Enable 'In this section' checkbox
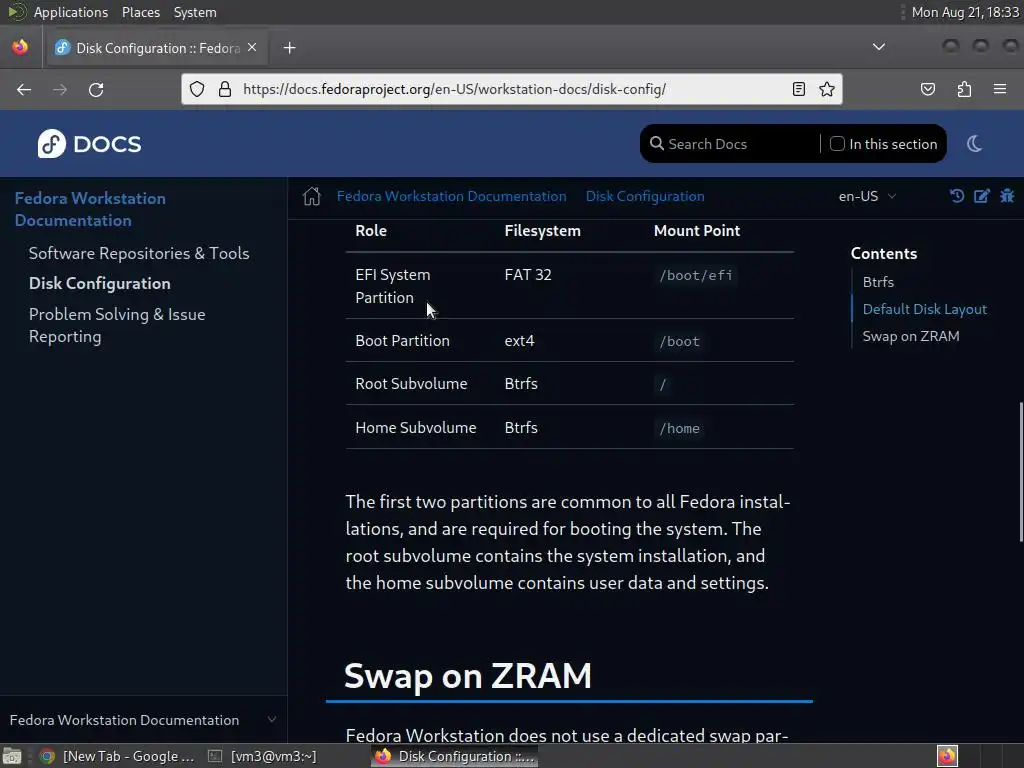The image size is (1024, 768). pyautogui.click(x=837, y=144)
